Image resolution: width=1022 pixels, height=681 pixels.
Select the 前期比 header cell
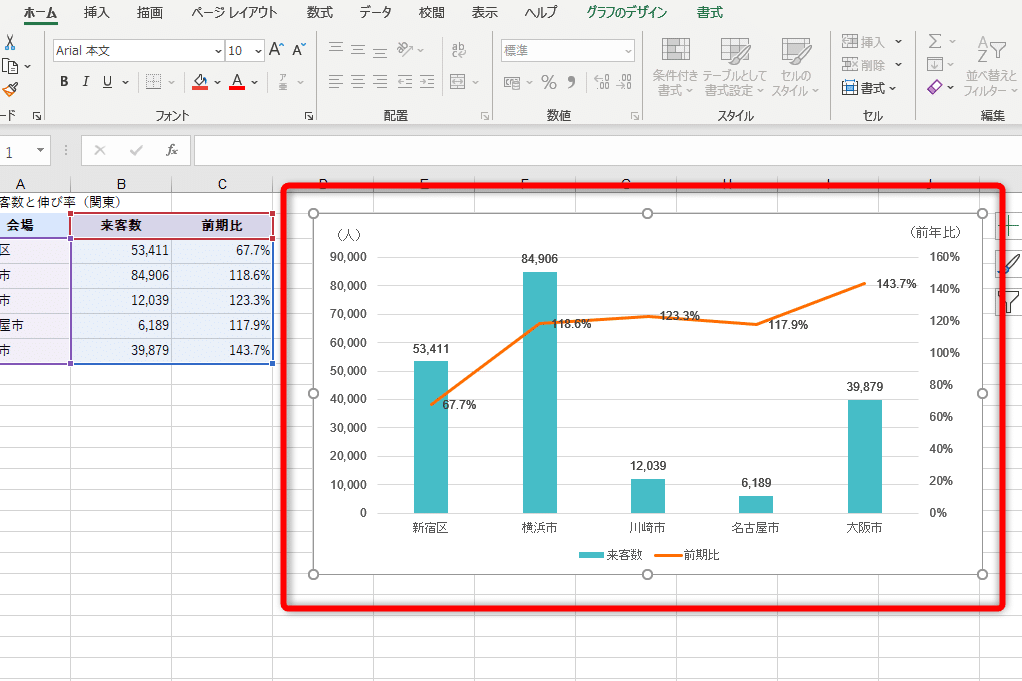222,225
